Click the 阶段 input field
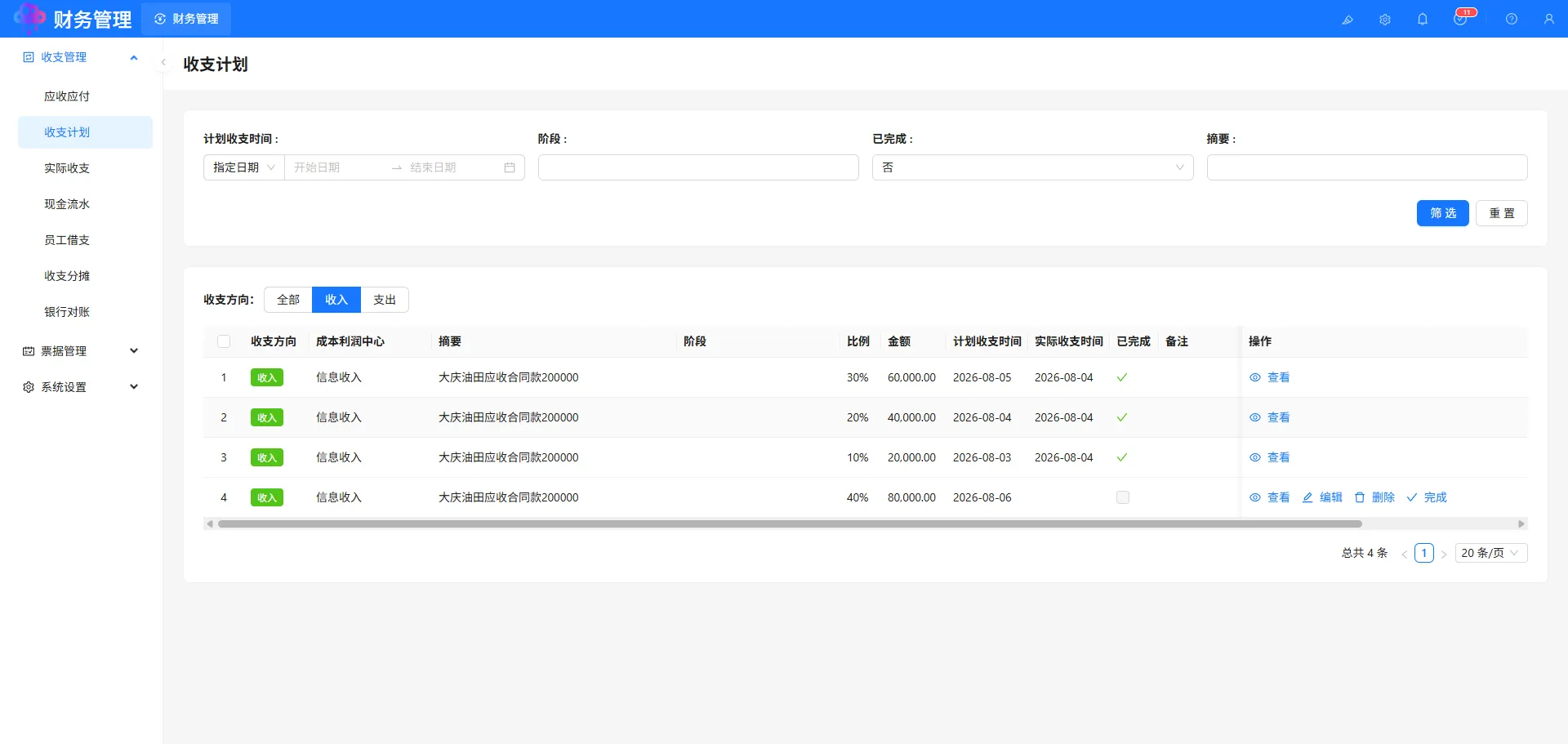Screen dimensions: 1568x744 [698, 167]
